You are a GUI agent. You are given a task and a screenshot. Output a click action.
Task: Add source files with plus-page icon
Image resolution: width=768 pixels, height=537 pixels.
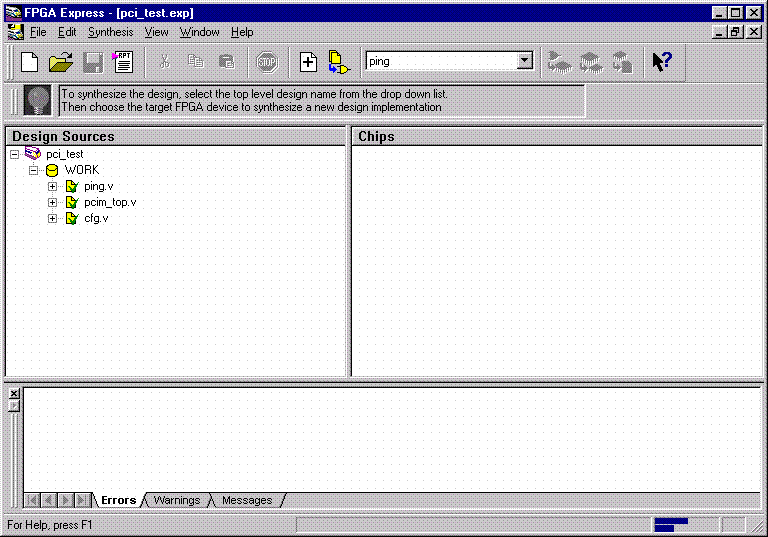308,62
